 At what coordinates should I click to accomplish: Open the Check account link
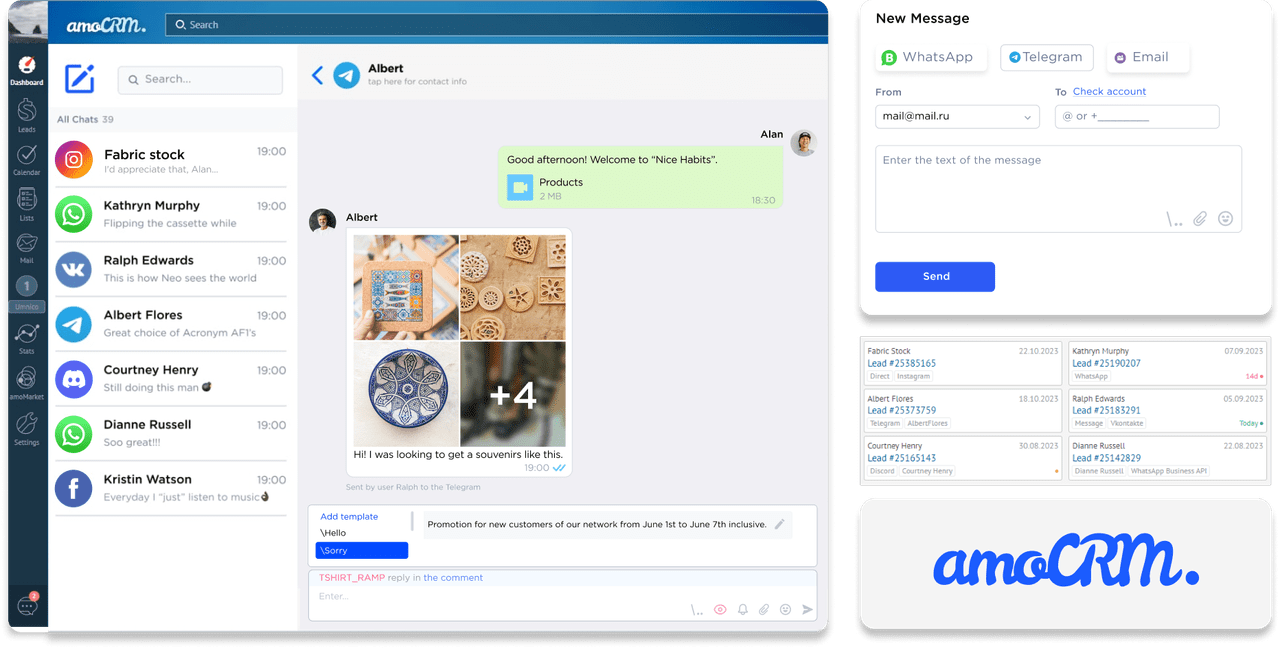[x=1109, y=91]
